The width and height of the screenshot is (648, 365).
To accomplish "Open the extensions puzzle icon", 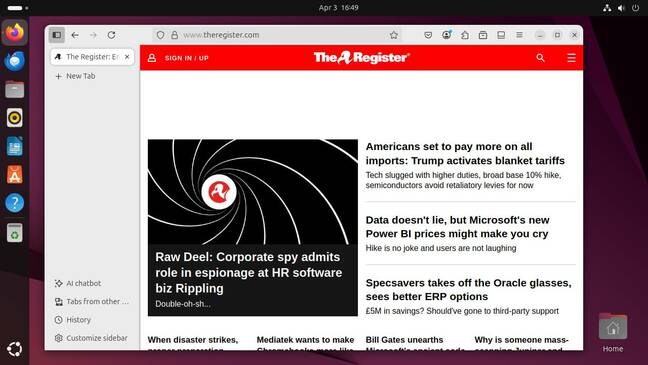I will (465, 35).
